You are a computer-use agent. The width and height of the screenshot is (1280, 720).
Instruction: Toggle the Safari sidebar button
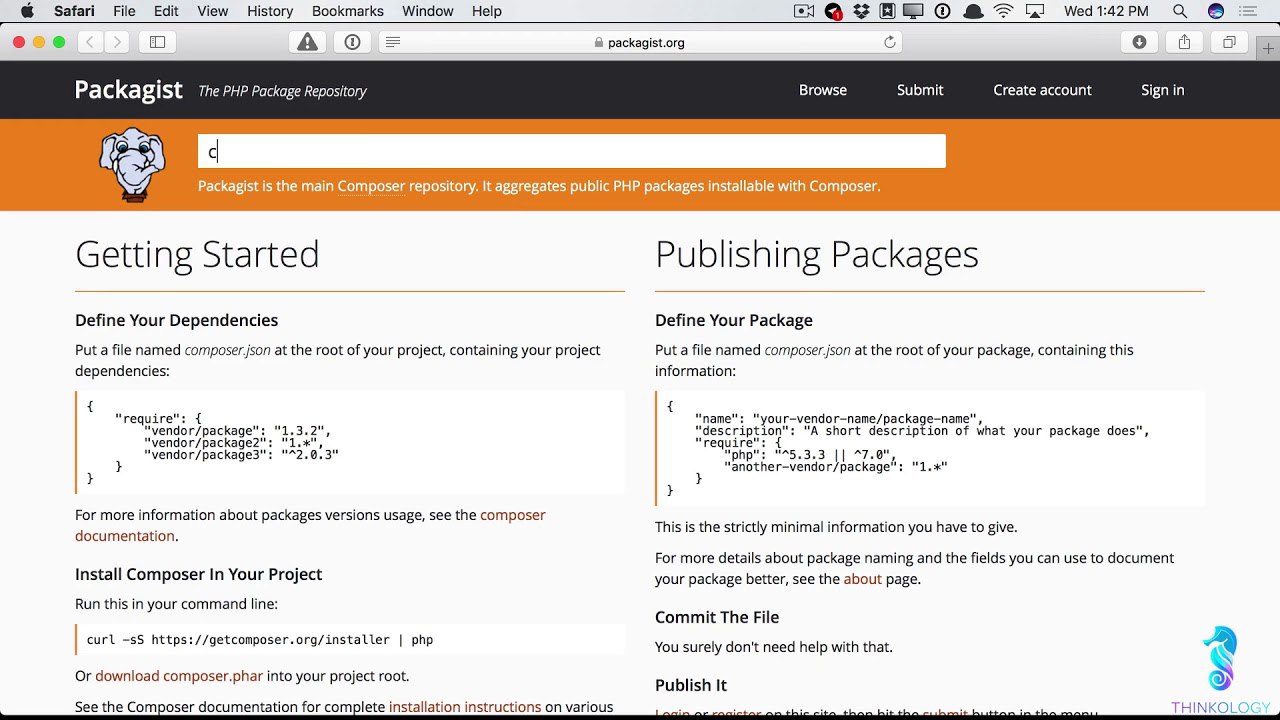(x=157, y=42)
